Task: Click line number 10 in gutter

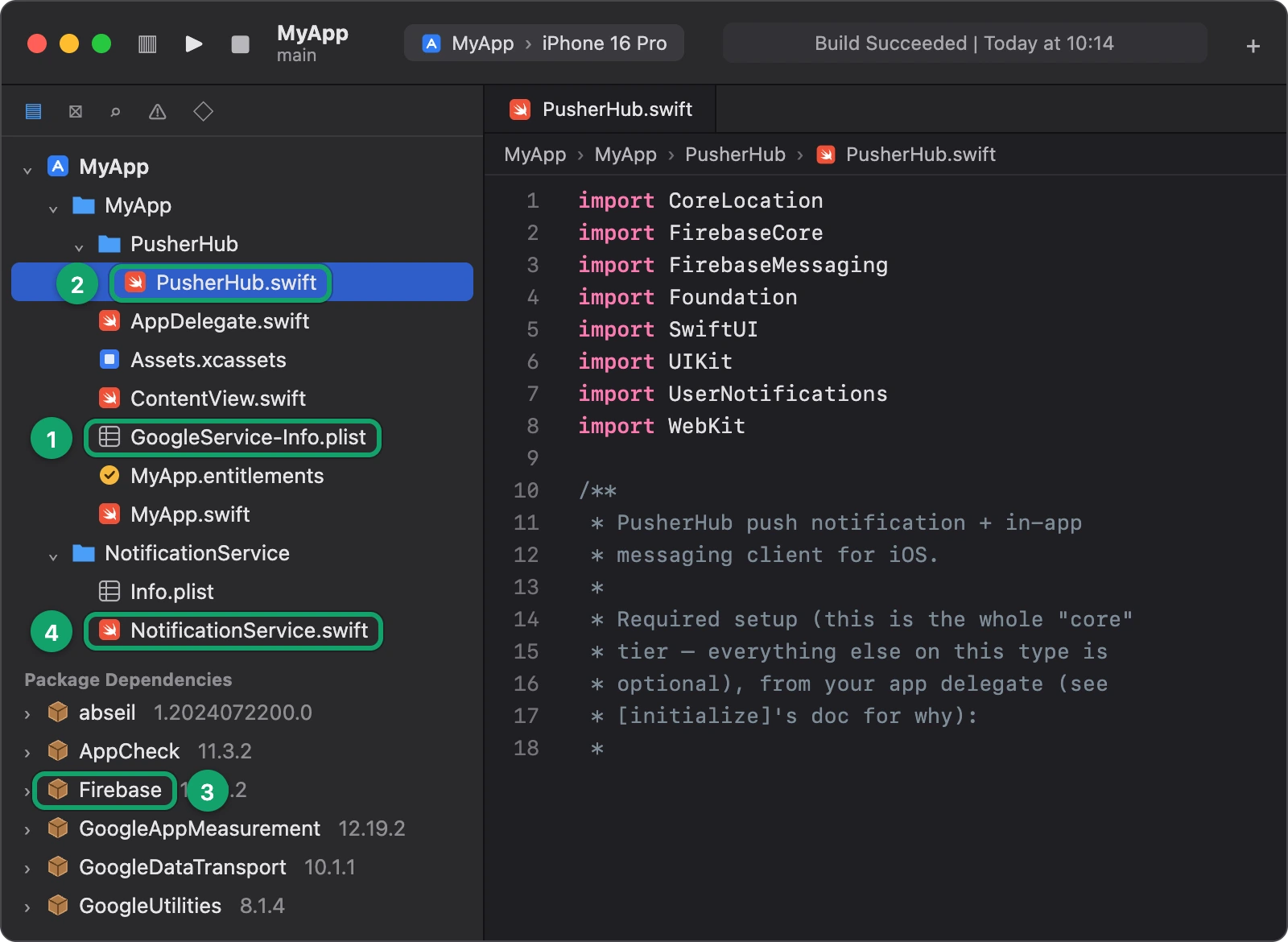Action: pos(526,490)
